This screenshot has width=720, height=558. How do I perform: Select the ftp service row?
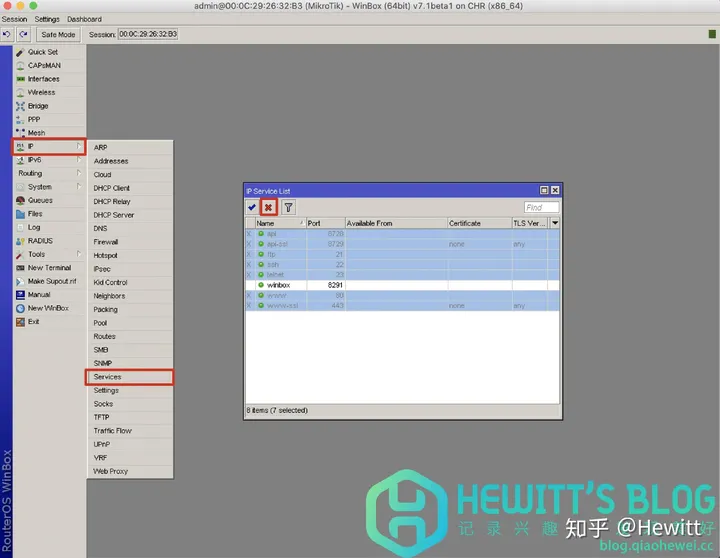pos(402,254)
